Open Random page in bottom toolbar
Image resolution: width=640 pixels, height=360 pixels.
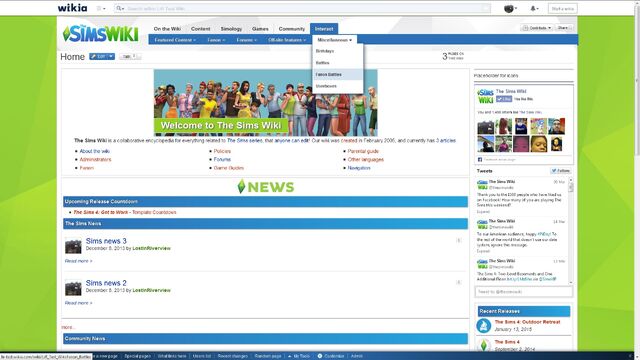(x=268, y=356)
